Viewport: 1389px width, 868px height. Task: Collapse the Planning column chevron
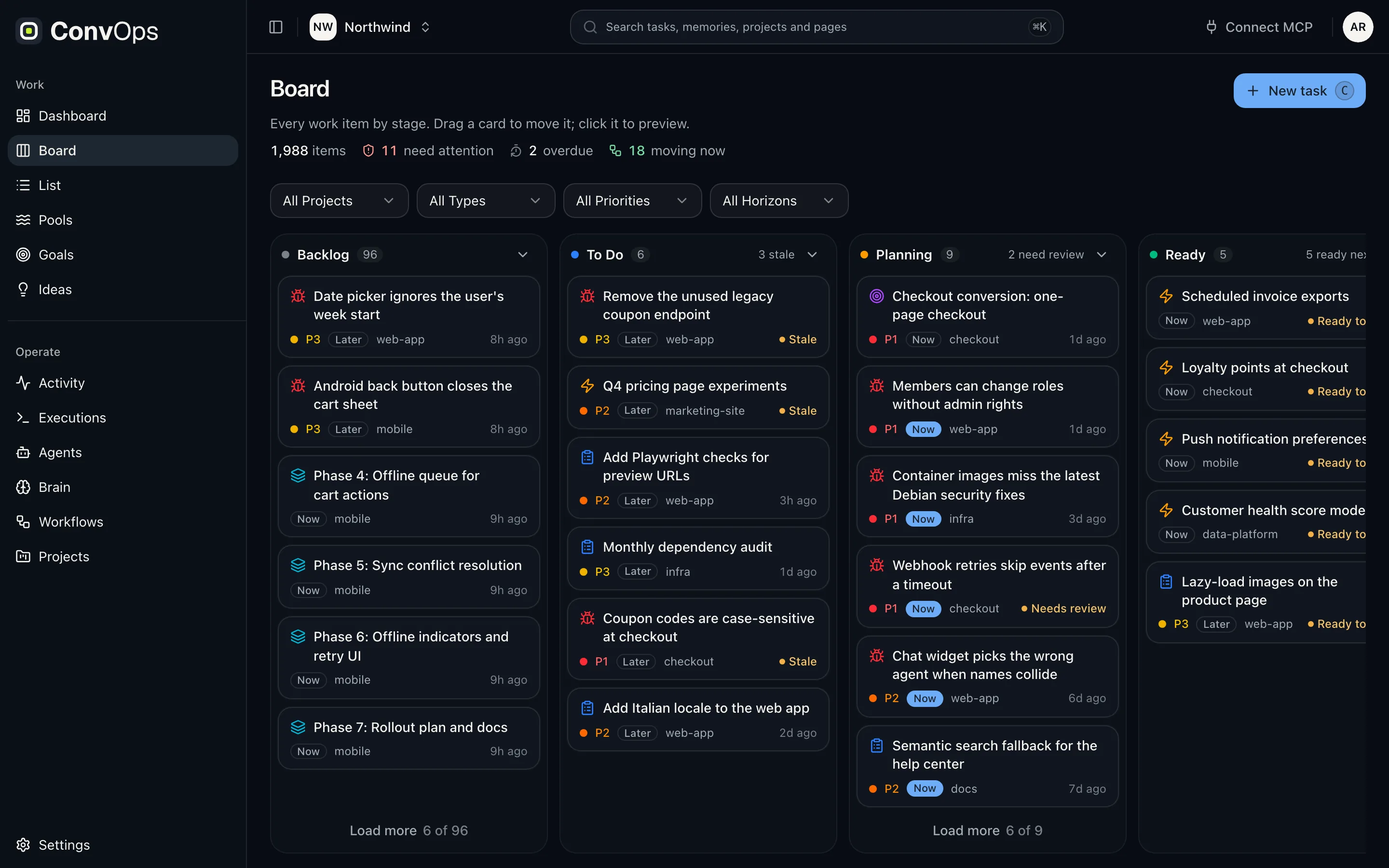coord(1101,254)
